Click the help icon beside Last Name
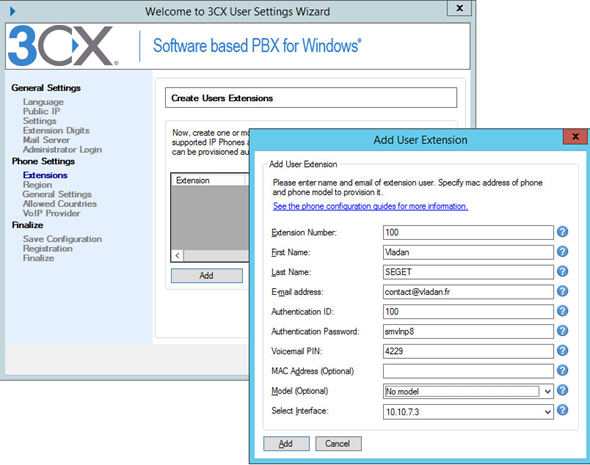This screenshot has width=590, height=465. 562,271
